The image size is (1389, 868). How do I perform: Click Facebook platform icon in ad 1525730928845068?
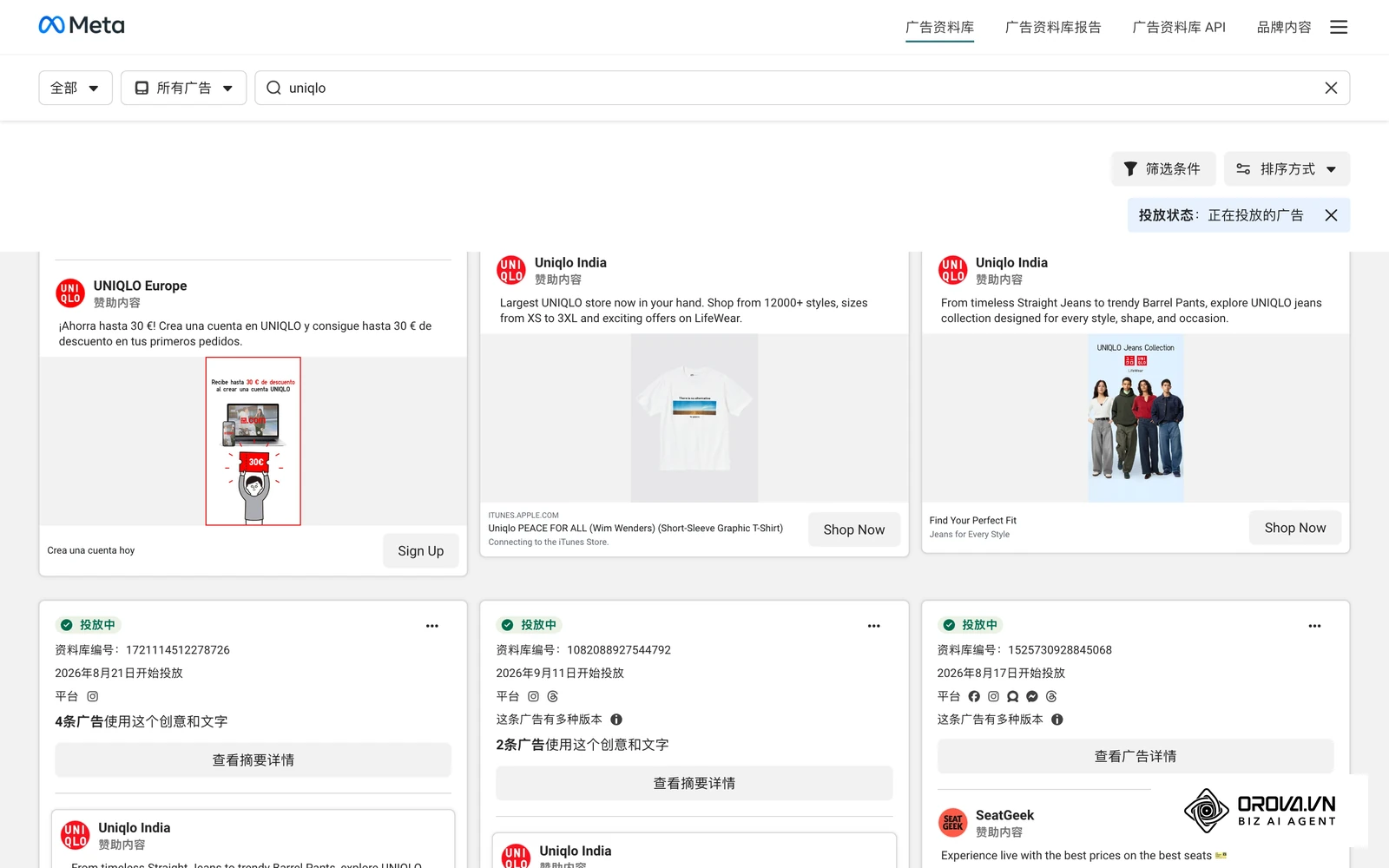[x=974, y=696]
